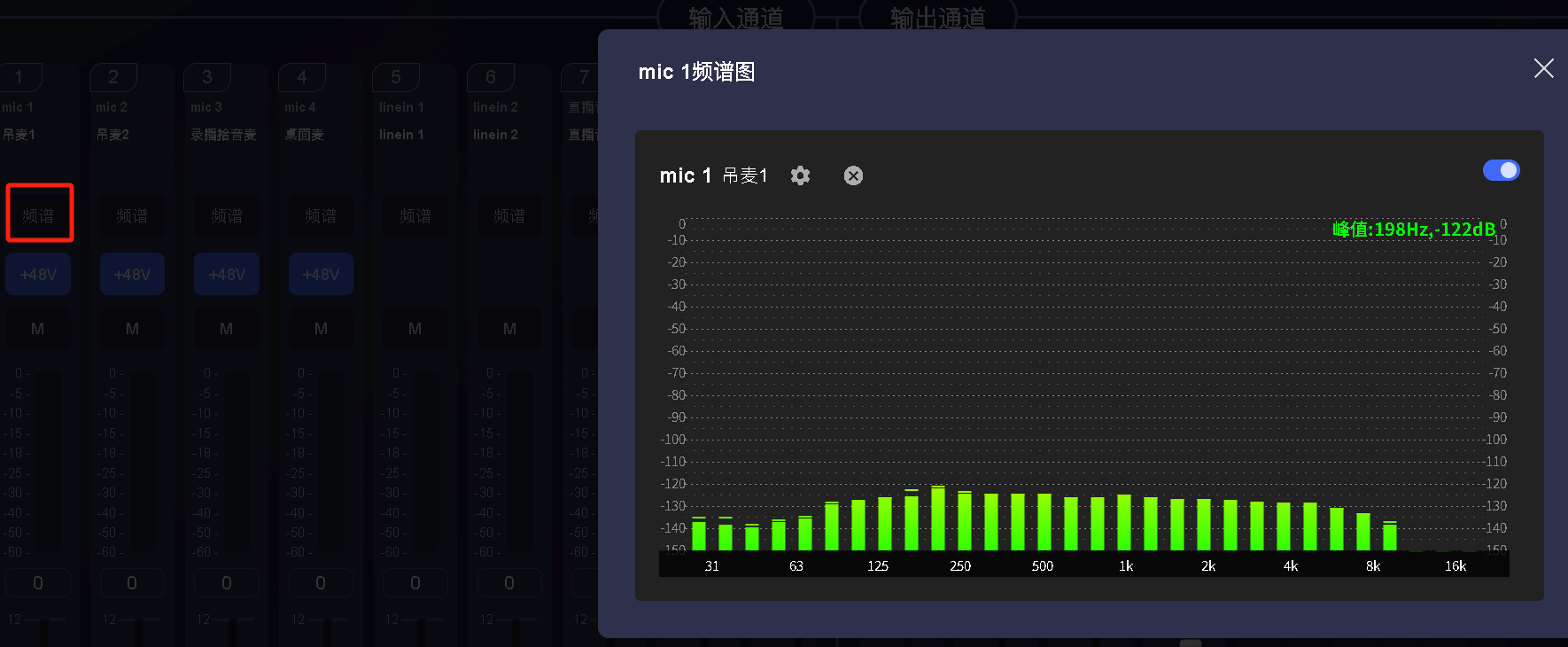This screenshot has height=647, width=1568.
Task: Toggle +48V phantom power on mic 2
Action: pos(132,275)
